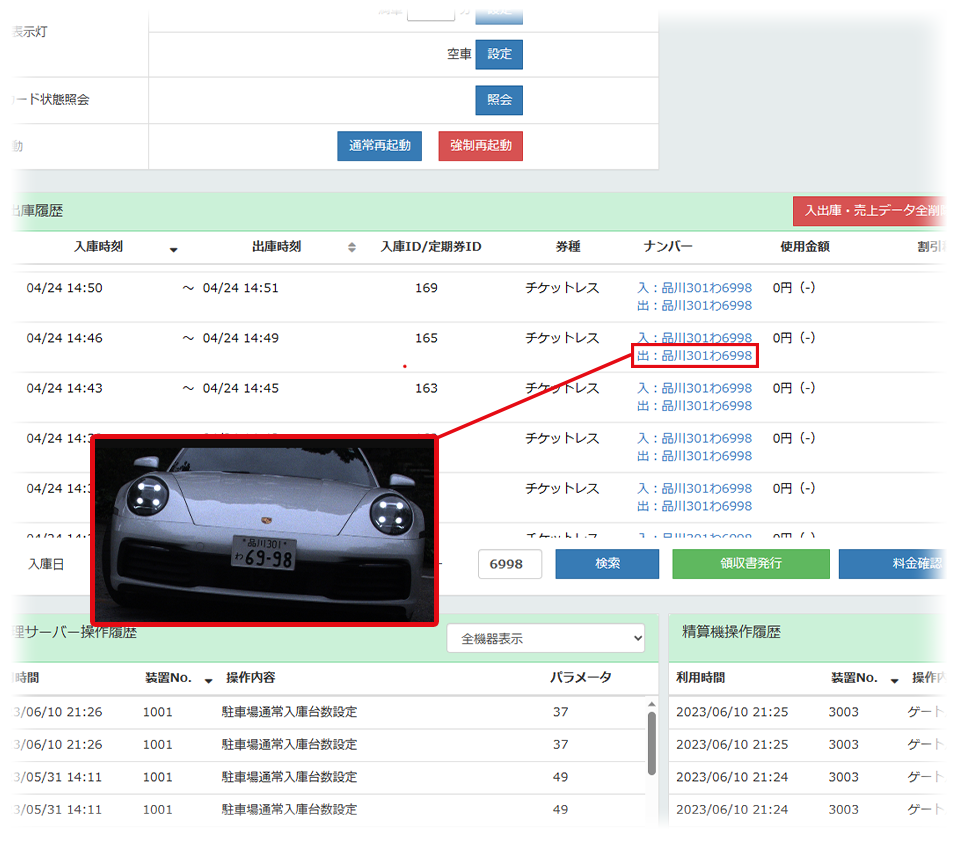Click the 券種 column header
960x843 pixels.
pos(568,247)
